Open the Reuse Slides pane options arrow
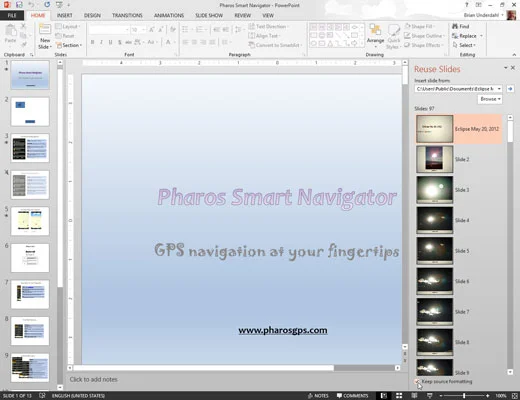Image resolution: width=520 pixels, height=400 pixels. click(505, 68)
